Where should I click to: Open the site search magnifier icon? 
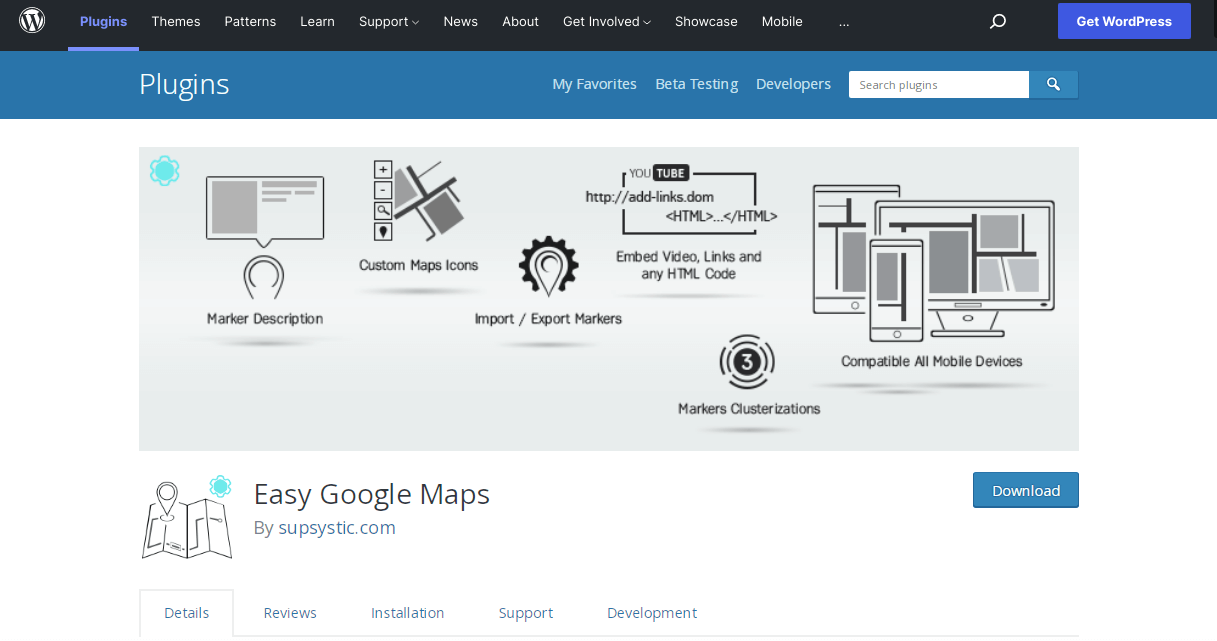point(996,21)
